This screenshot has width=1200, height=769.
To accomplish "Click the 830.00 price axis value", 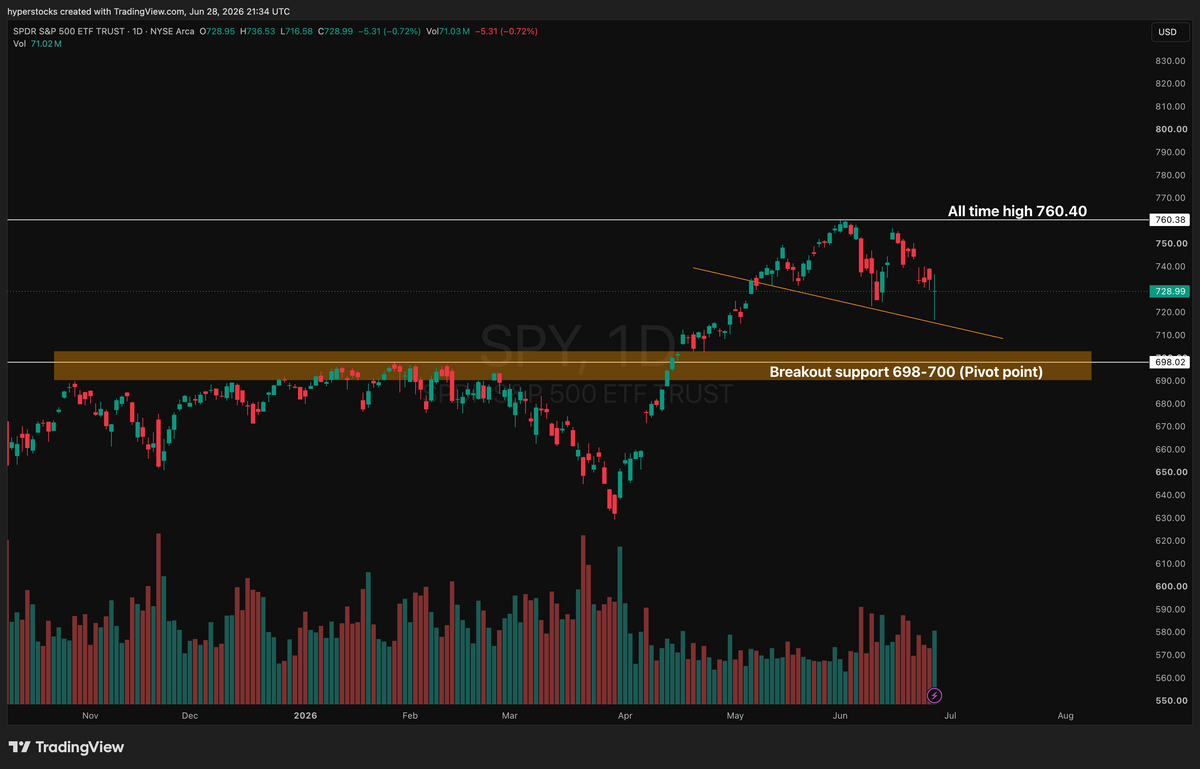I will (1170, 61).
